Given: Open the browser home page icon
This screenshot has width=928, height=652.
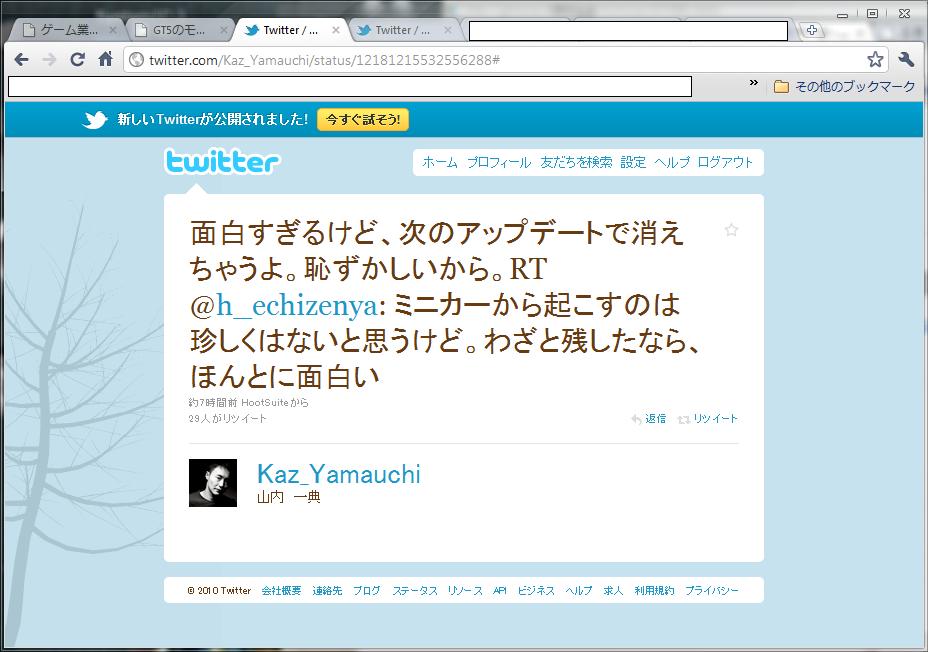Looking at the screenshot, I should (105, 59).
